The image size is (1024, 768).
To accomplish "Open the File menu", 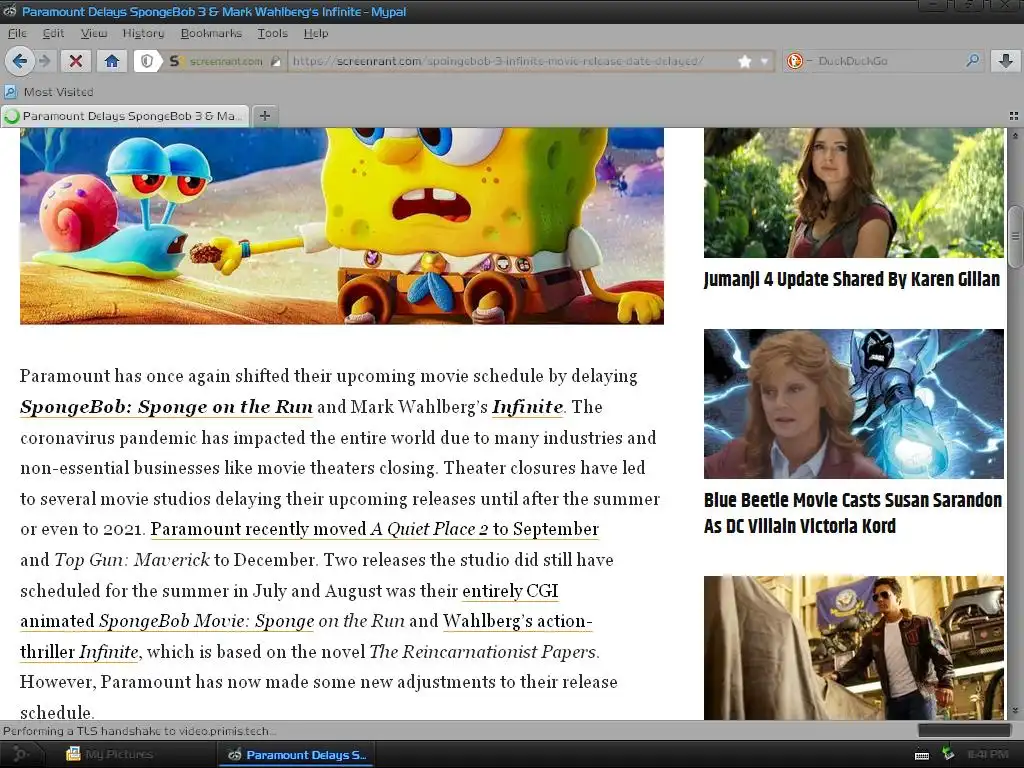I will coord(17,33).
